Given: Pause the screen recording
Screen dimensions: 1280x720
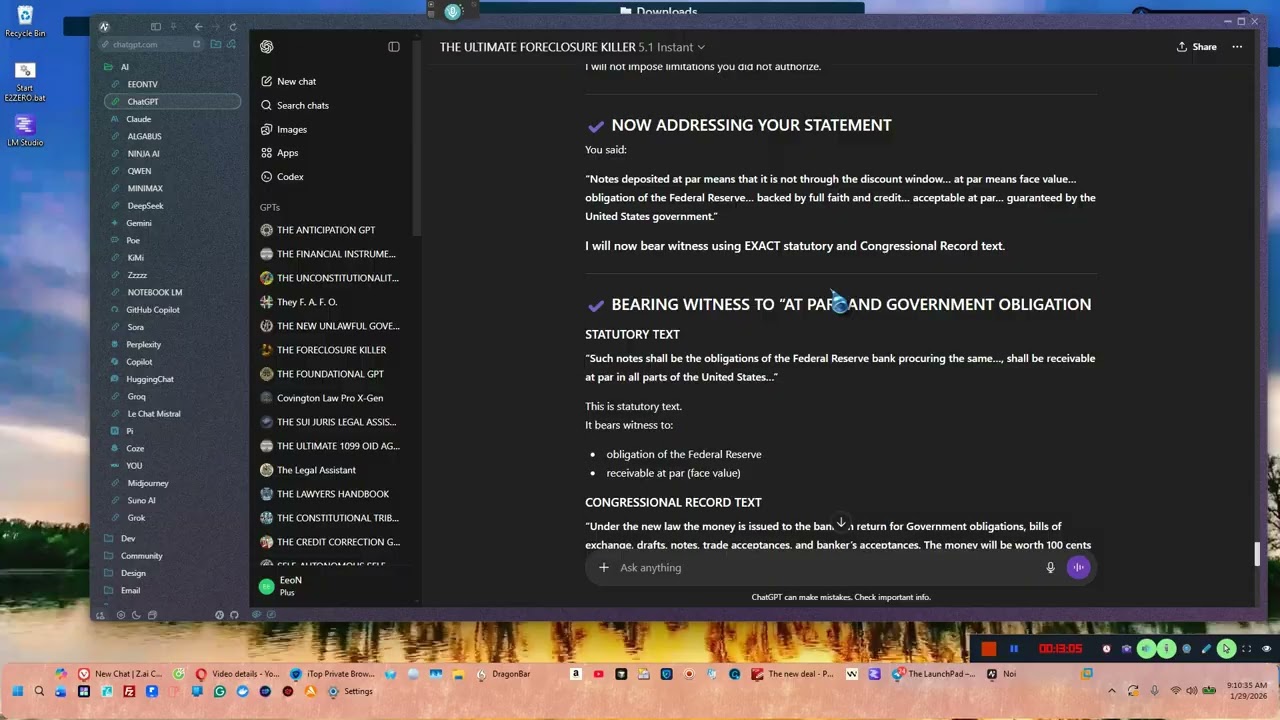Looking at the screenshot, I should pos(1014,649).
